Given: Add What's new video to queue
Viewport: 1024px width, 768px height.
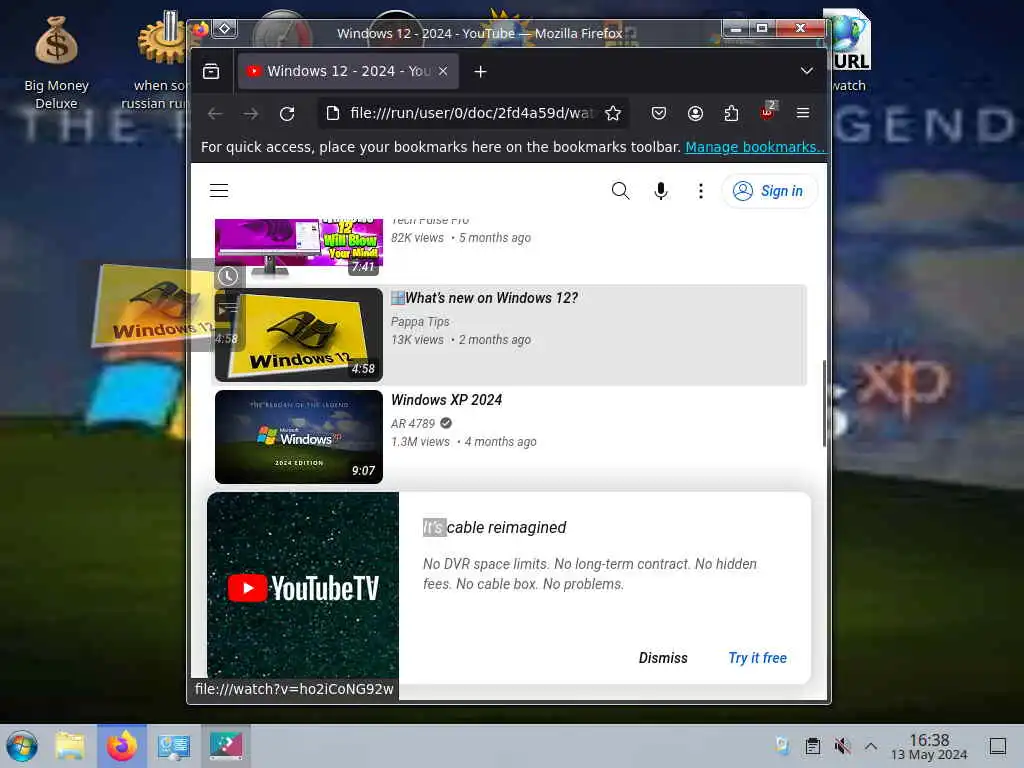Looking at the screenshot, I should click(x=227, y=309).
